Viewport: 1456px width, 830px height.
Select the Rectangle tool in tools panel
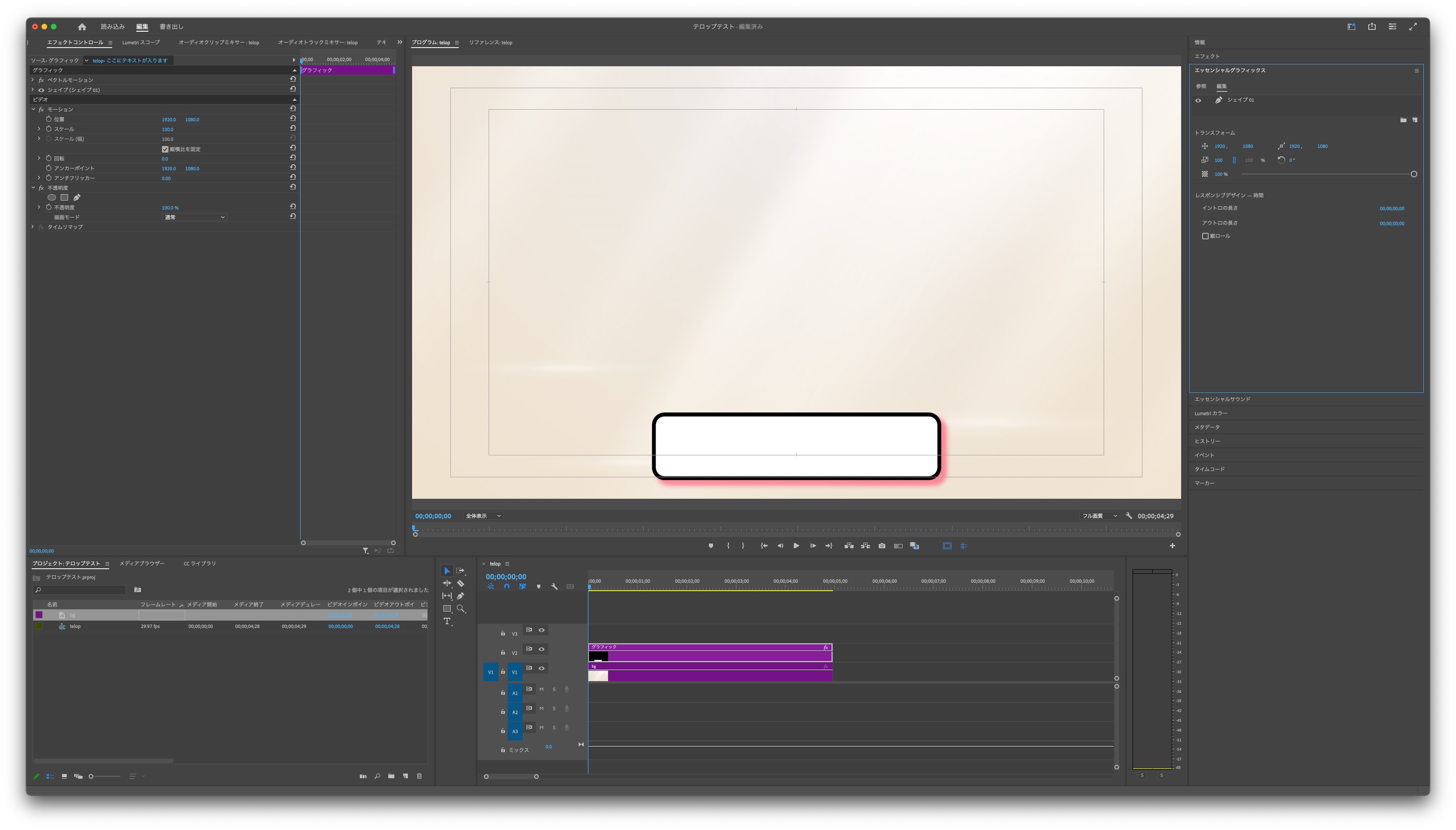tap(447, 608)
